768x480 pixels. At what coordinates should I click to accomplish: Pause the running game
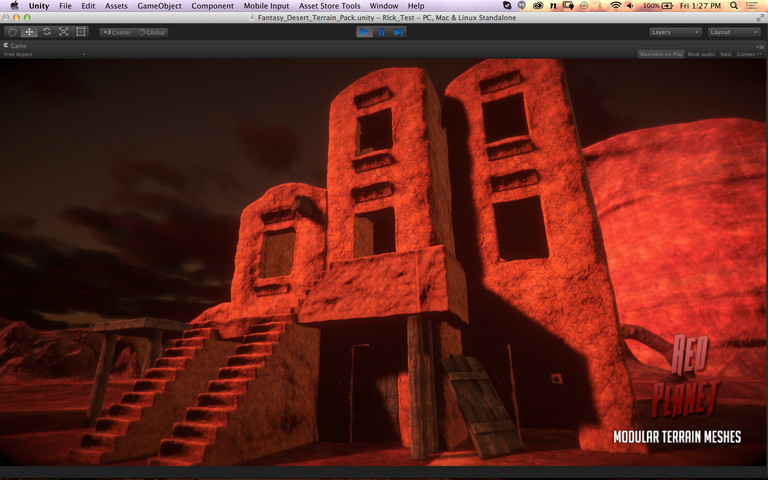tap(381, 32)
